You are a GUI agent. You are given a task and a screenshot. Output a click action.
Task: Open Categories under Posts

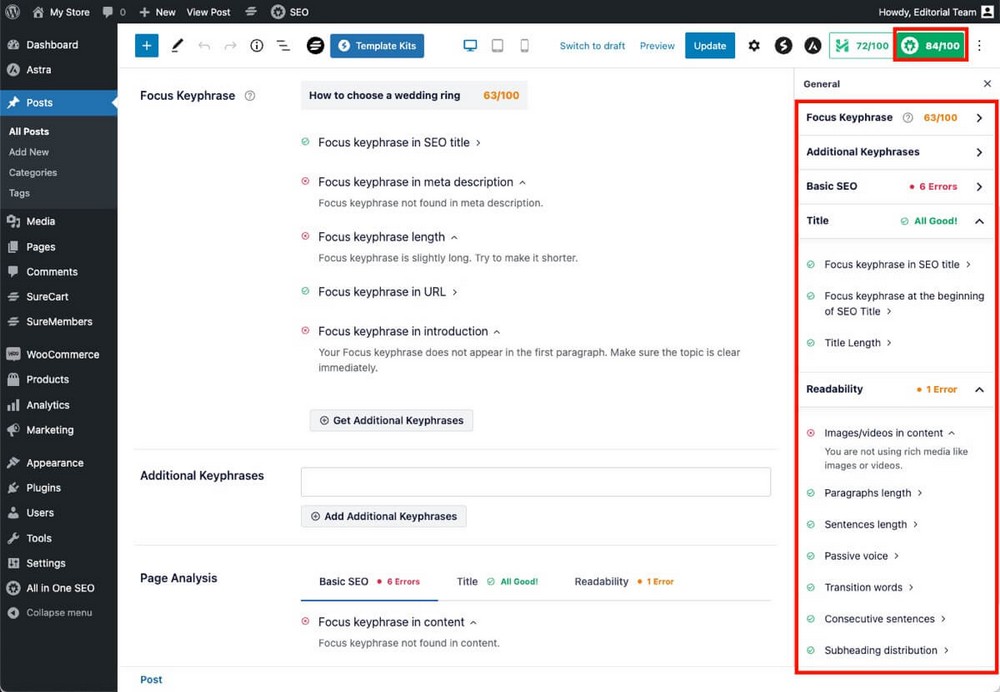tap(33, 172)
